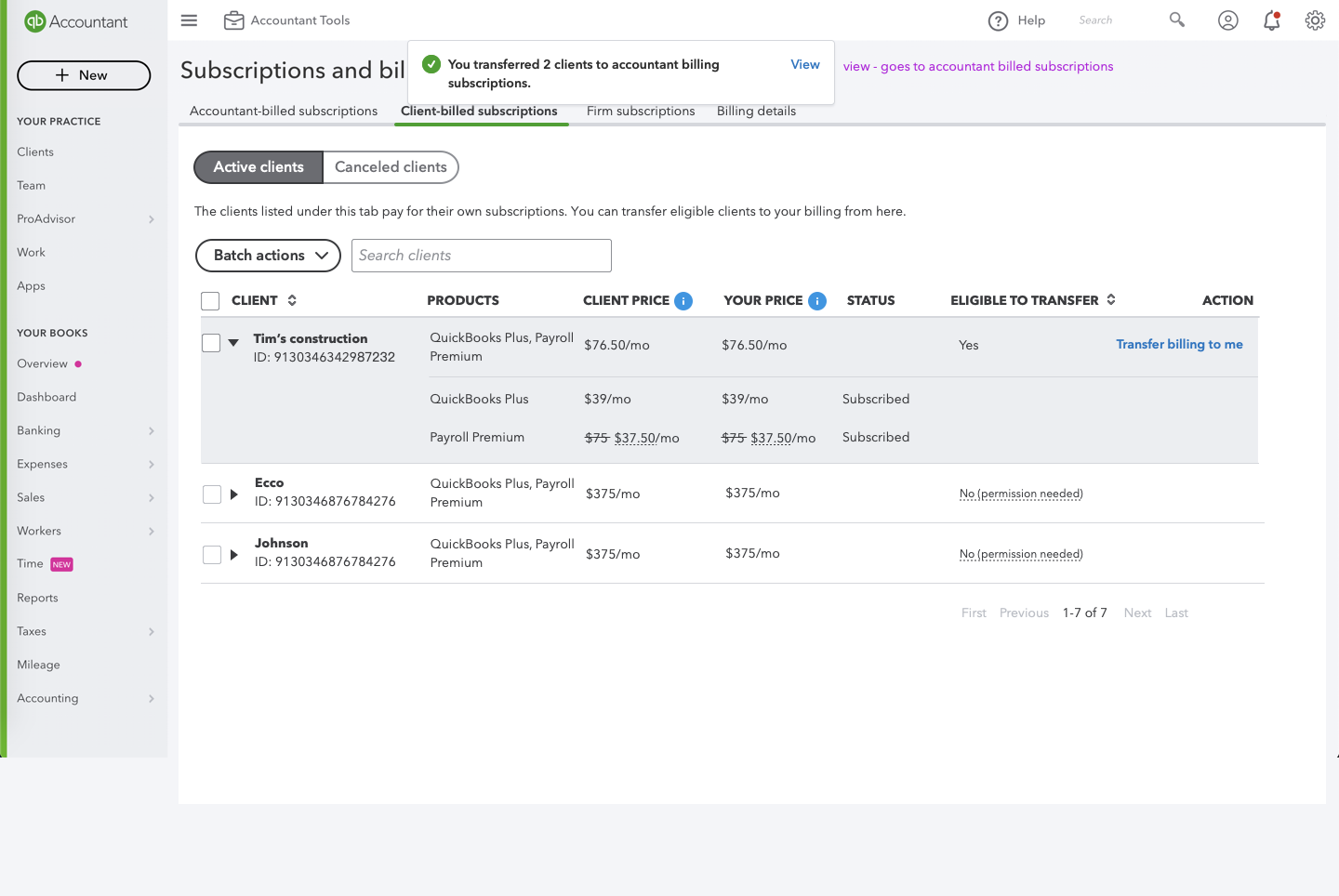The width and height of the screenshot is (1339, 896).
Task: Check the Ecco row checkbox
Action: (212, 494)
